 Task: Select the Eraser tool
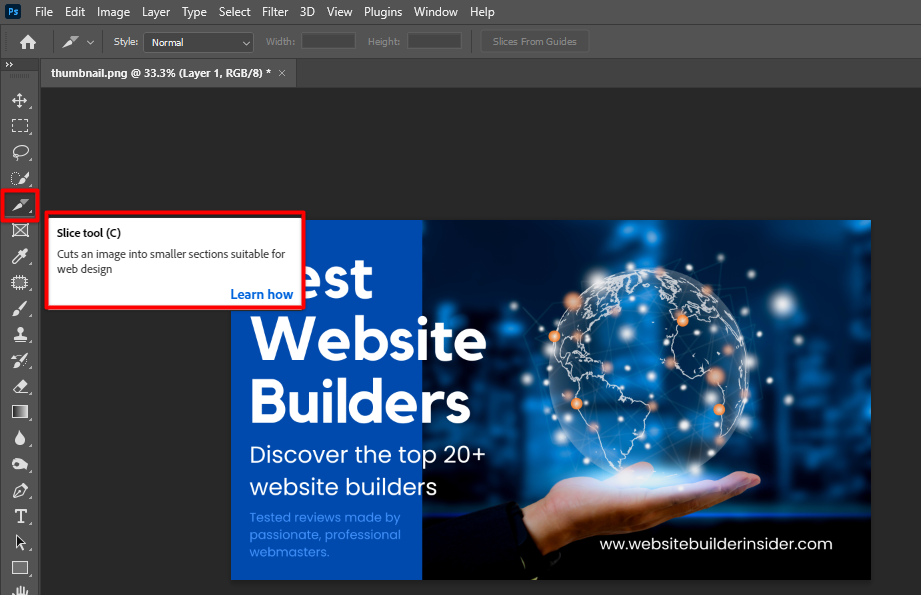pyautogui.click(x=20, y=386)
